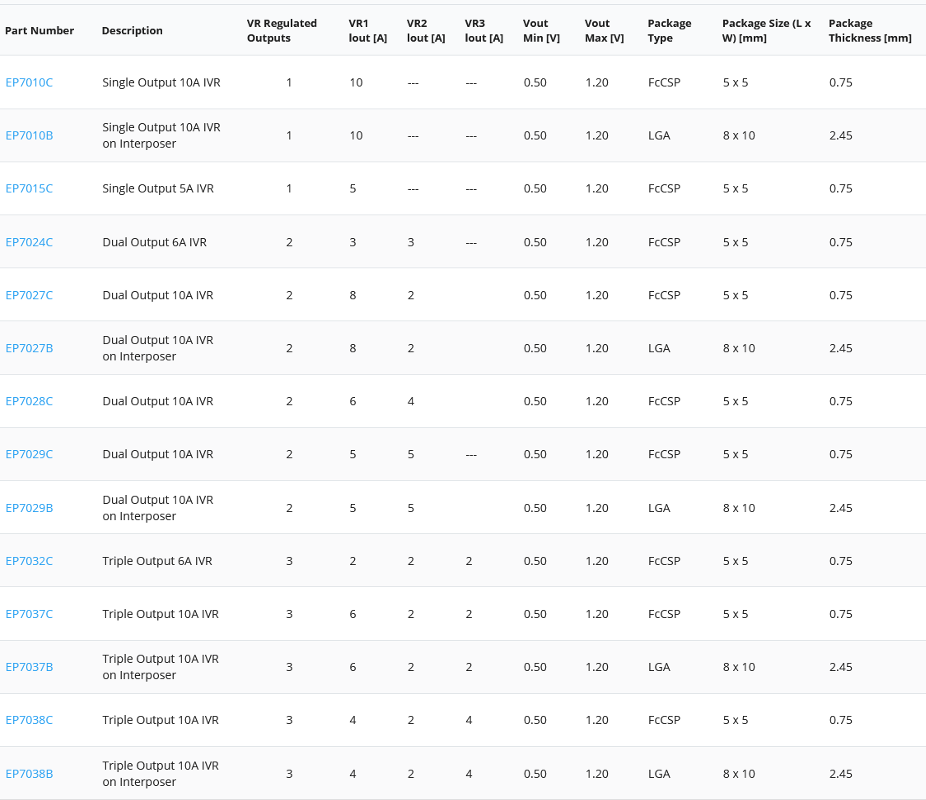Select the EP7038C part link

[29, 720]
